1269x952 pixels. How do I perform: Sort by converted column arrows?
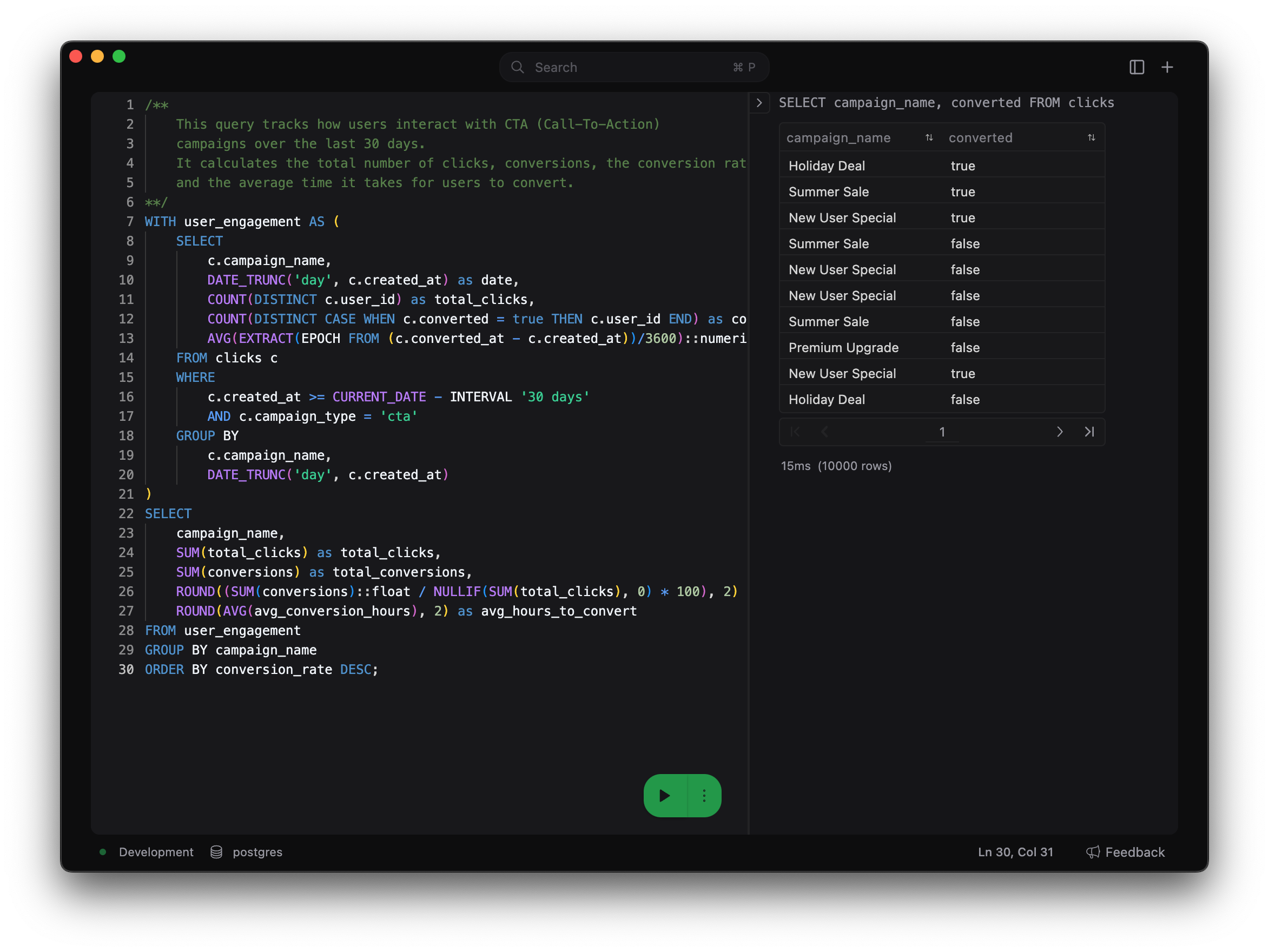1091,138
